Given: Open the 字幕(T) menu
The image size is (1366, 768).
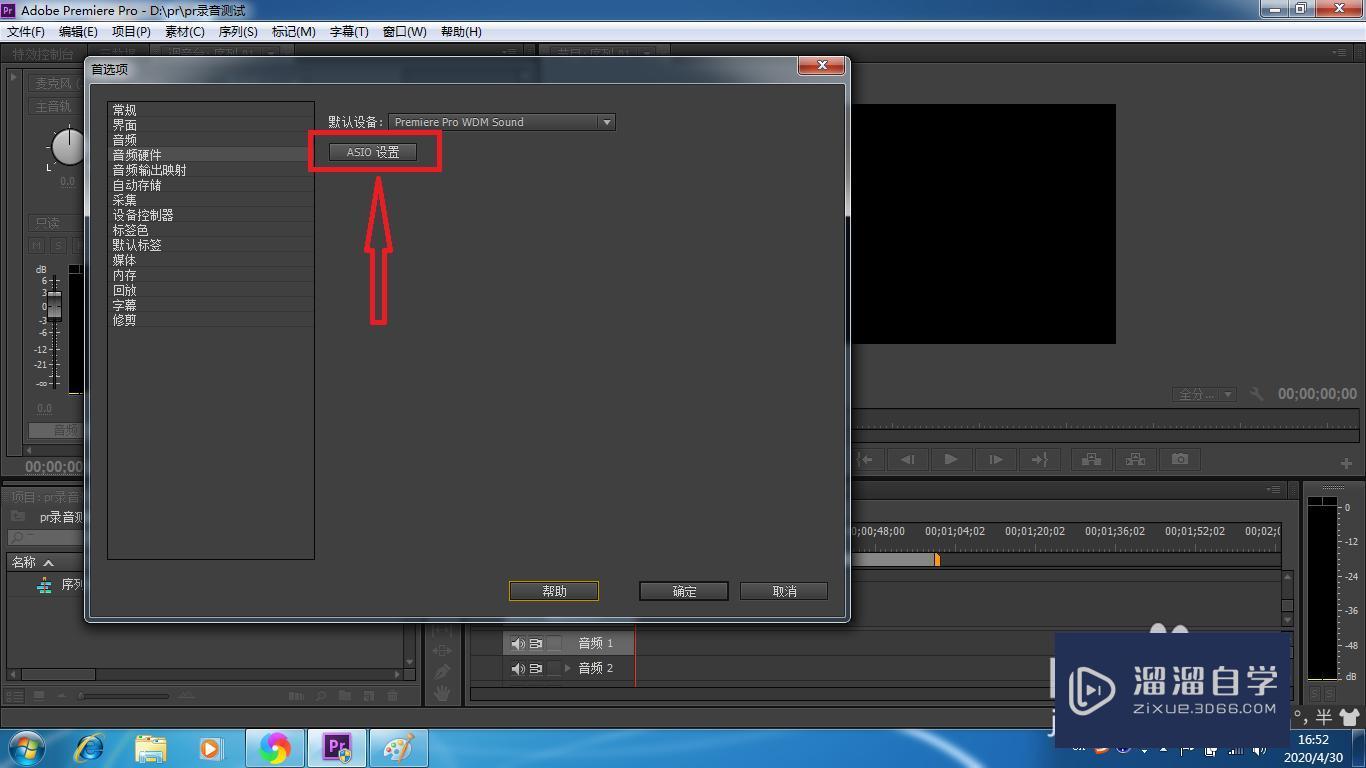Looking at the screenshot, I should click(349, 32).
